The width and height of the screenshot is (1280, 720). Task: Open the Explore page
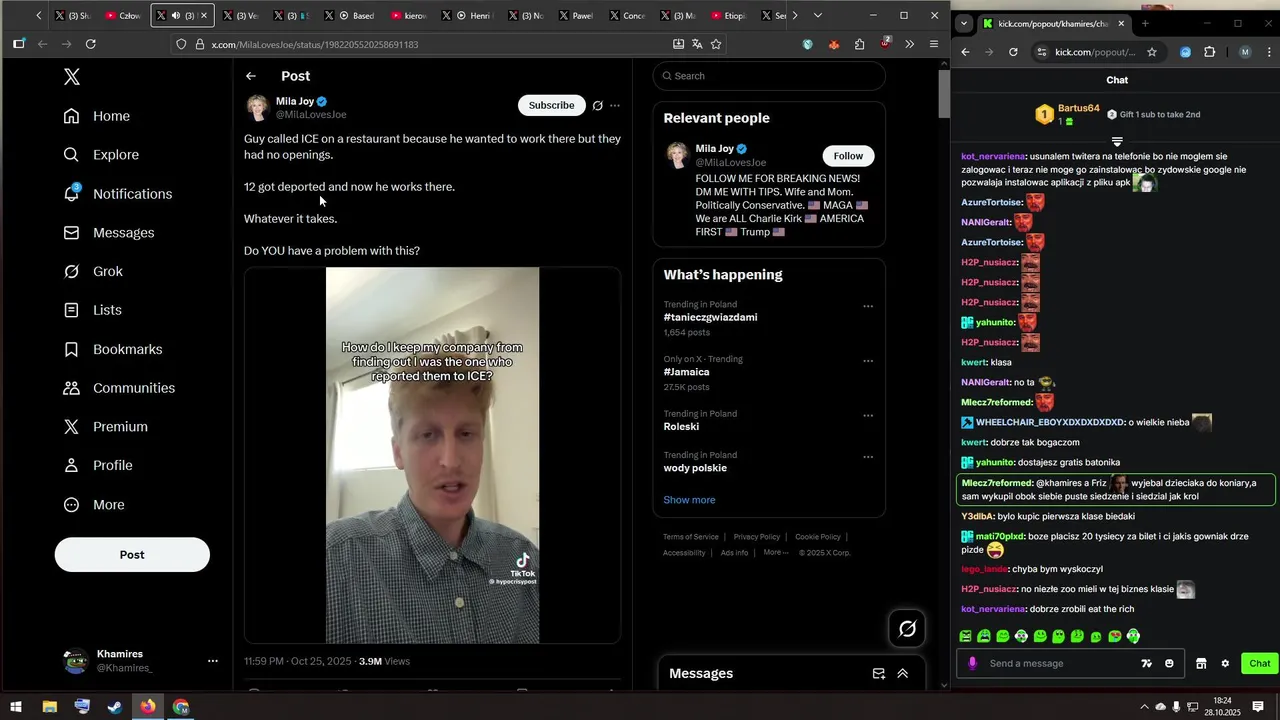[101, 155]
